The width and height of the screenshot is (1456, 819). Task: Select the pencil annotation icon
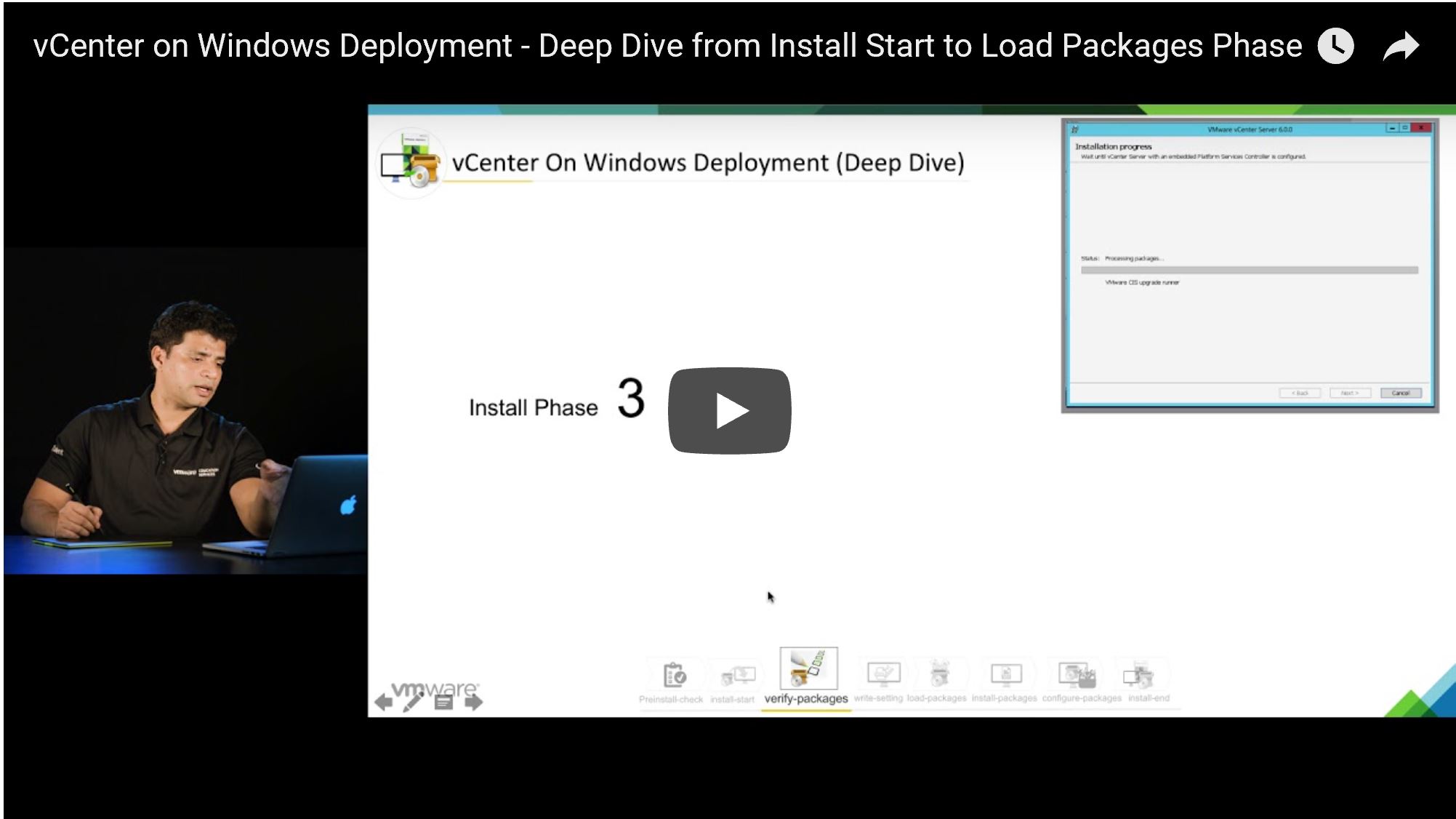(414, 701)
